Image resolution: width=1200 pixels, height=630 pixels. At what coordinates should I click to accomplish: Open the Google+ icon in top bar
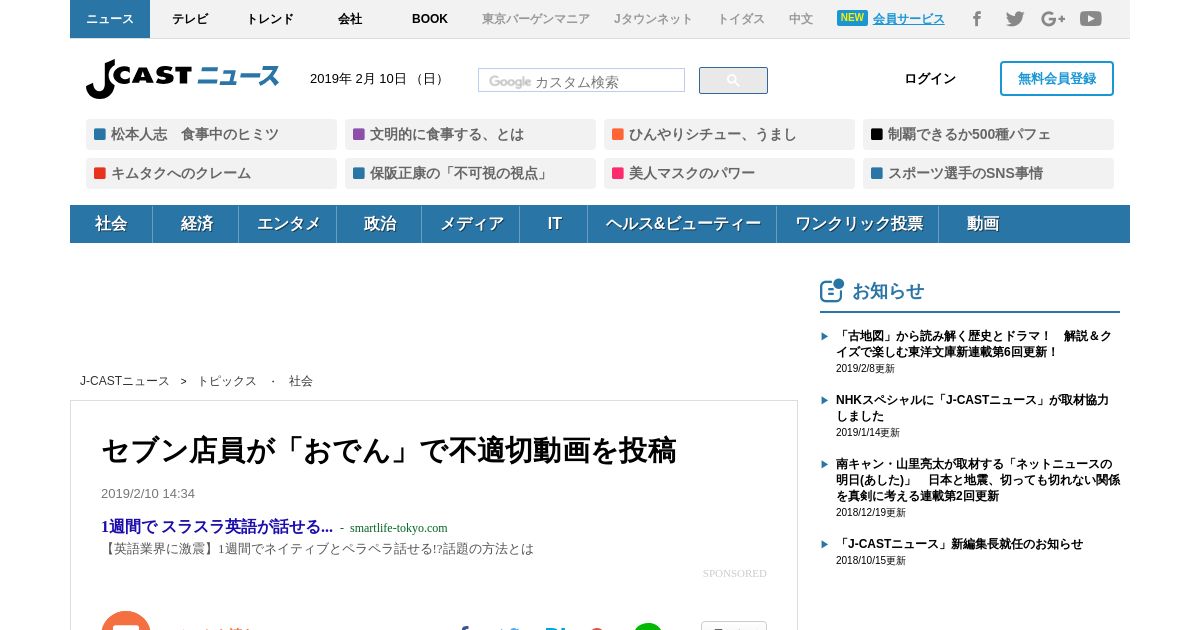pyautogui.click(x=1053, y=19)
